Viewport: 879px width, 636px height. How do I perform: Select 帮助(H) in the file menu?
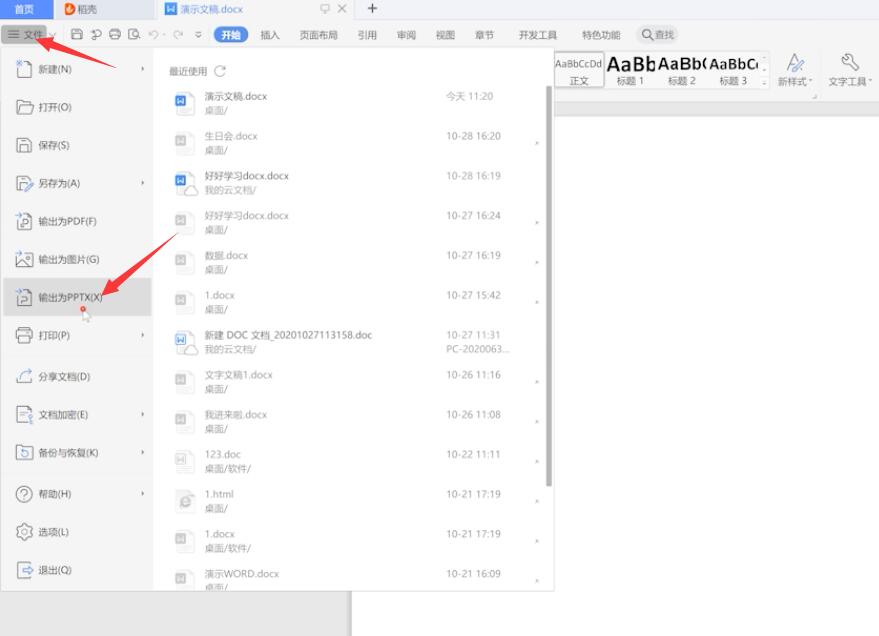pyautogui.click(x=77, y=494)
